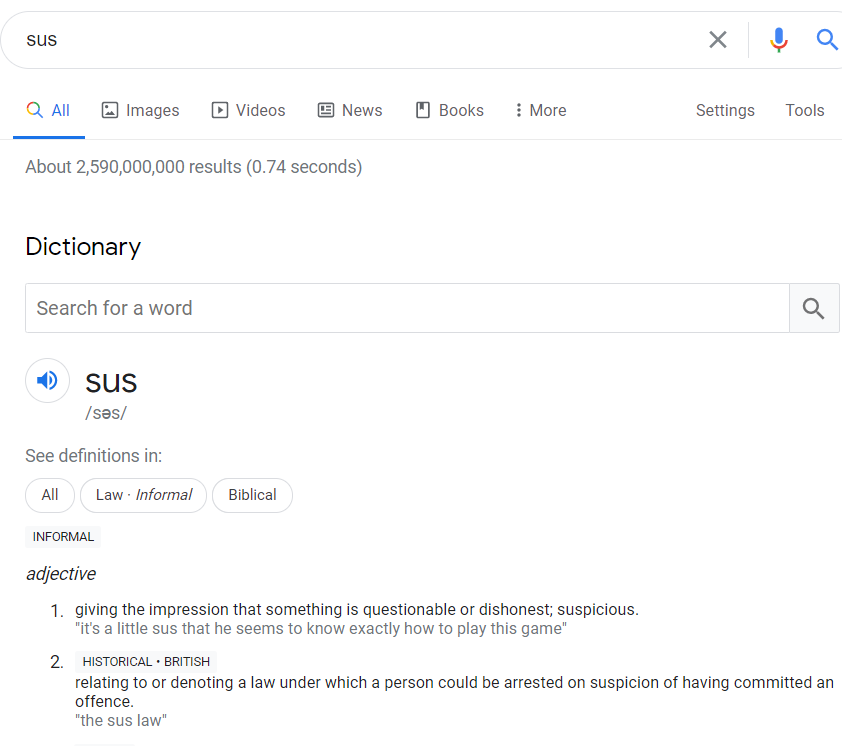842x746 pixels.
Task: Filter definitions to Law Informal
Action: point(143,495)
